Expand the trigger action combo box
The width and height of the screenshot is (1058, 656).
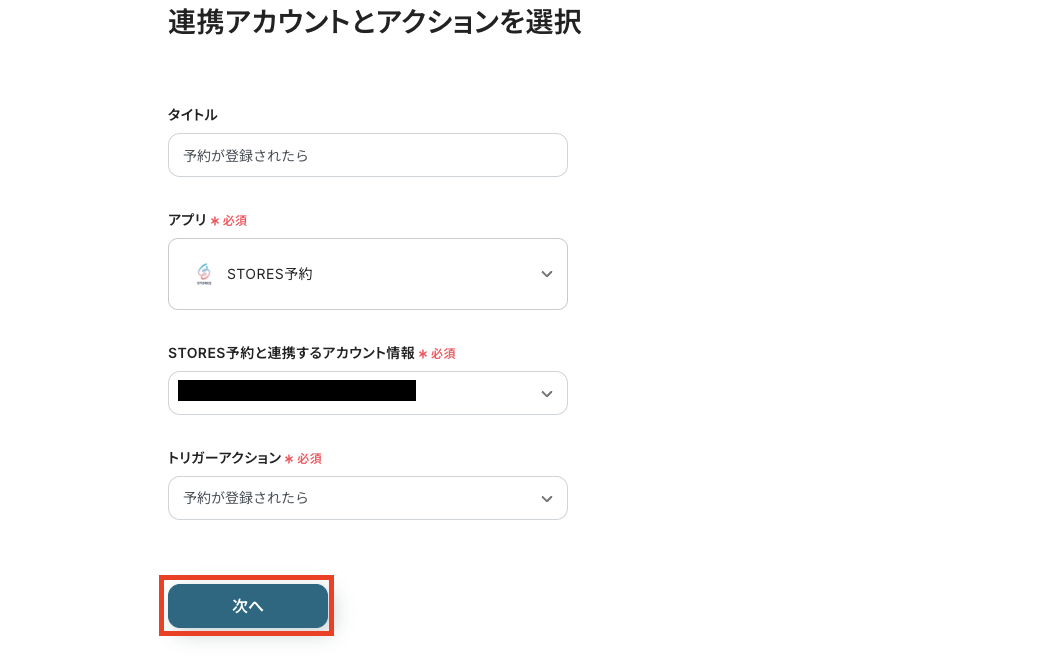tap(367, 497)
